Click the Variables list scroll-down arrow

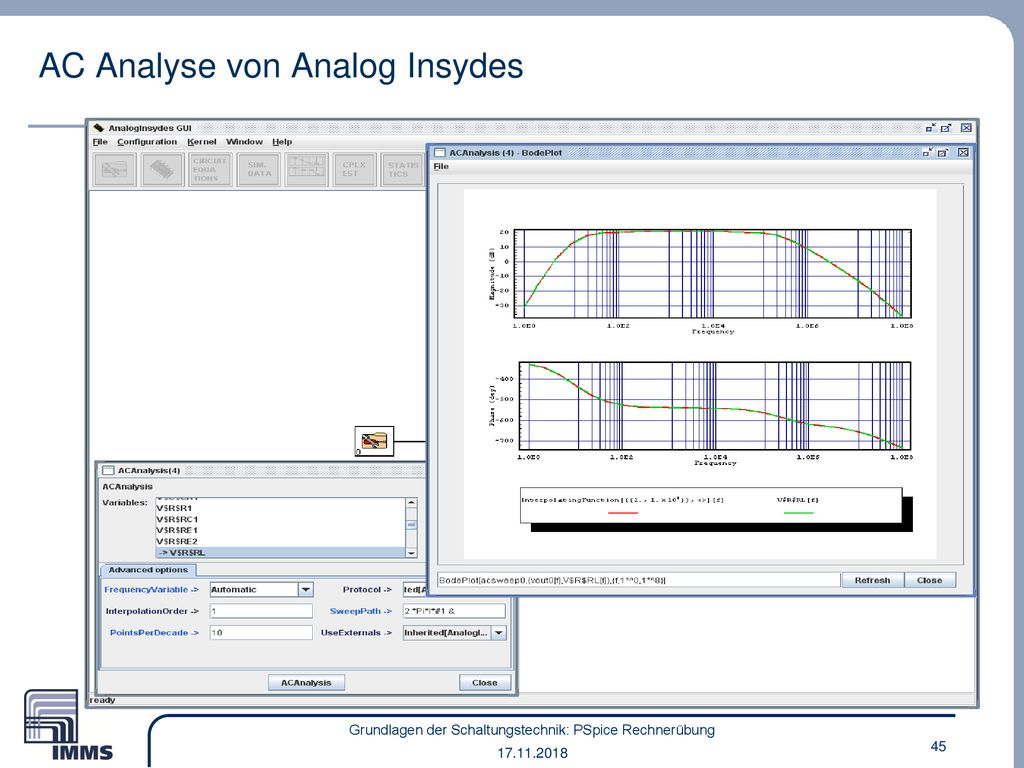coord(411,553)
